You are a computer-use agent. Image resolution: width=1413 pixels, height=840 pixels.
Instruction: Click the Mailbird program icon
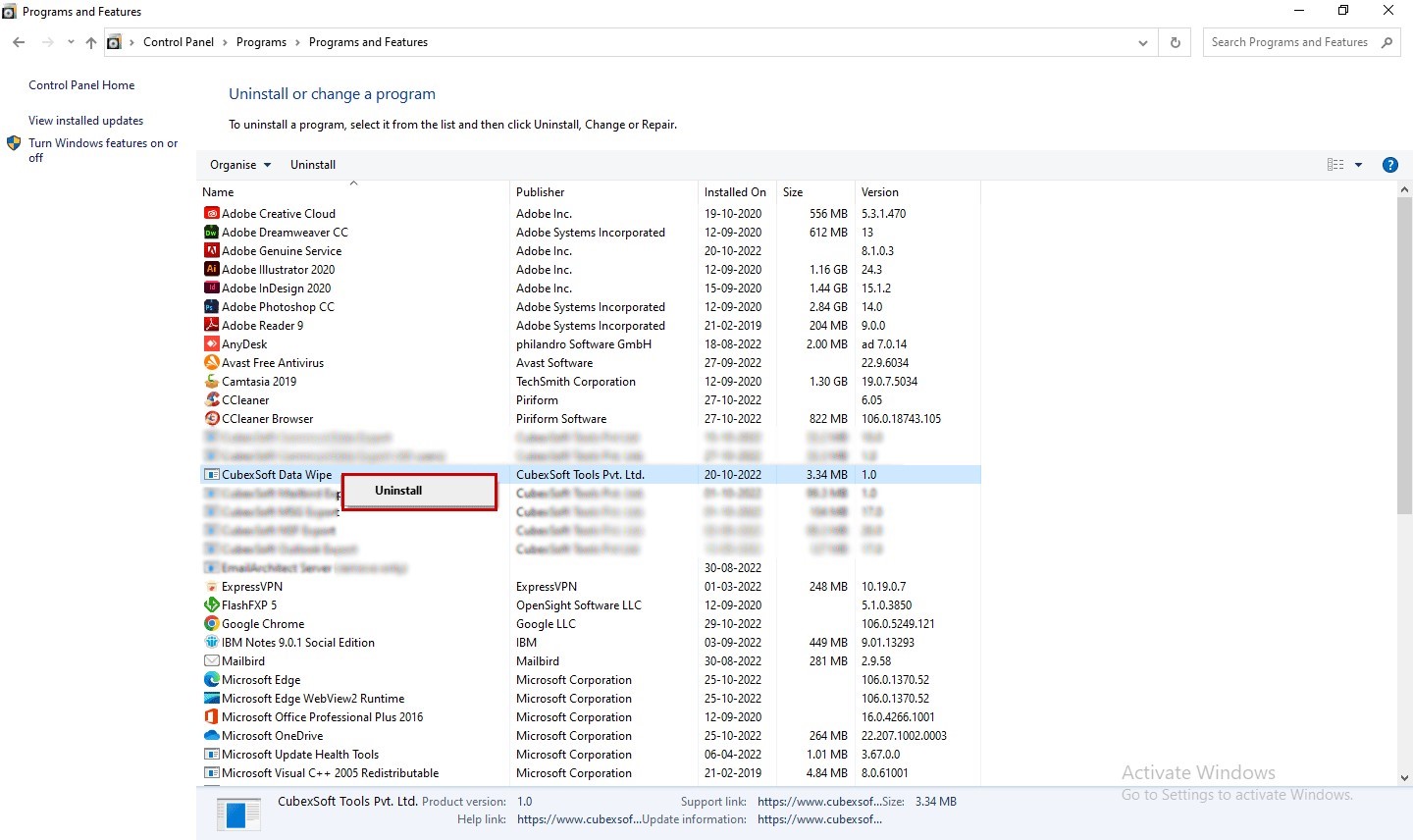pyautogui.click(x=211, y=660)
